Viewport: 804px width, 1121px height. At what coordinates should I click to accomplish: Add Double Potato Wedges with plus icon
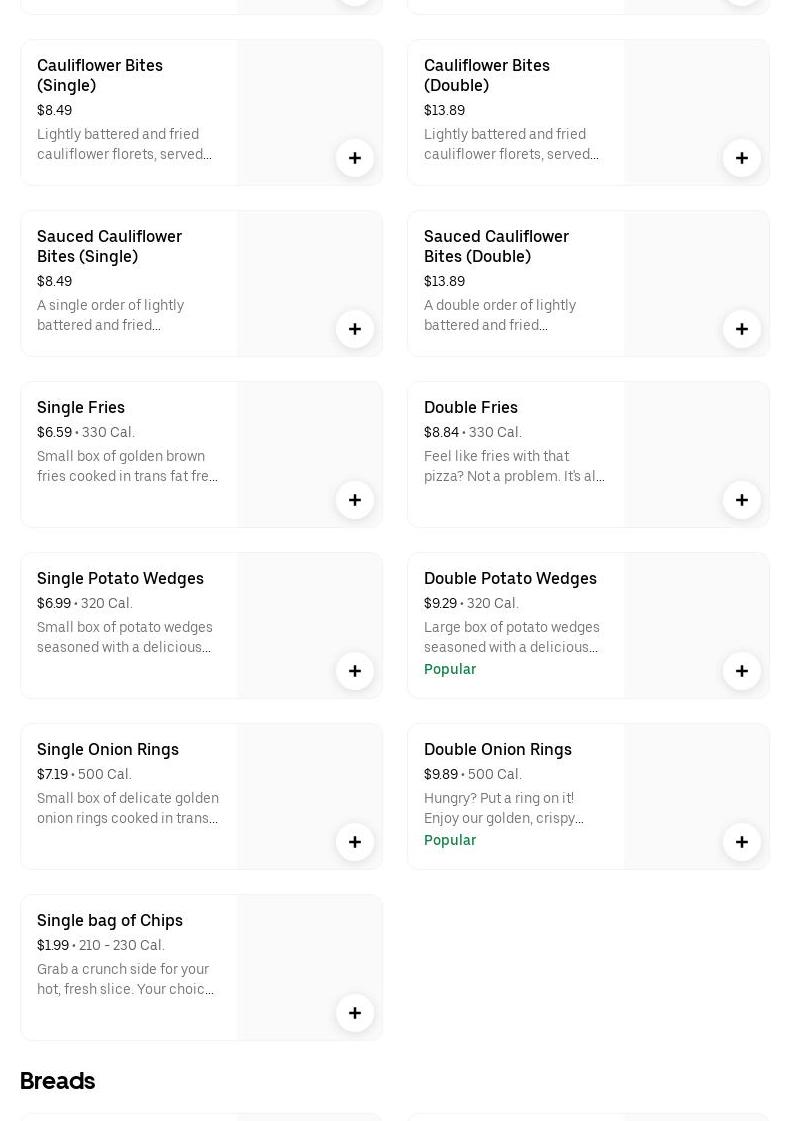point(742,671)
